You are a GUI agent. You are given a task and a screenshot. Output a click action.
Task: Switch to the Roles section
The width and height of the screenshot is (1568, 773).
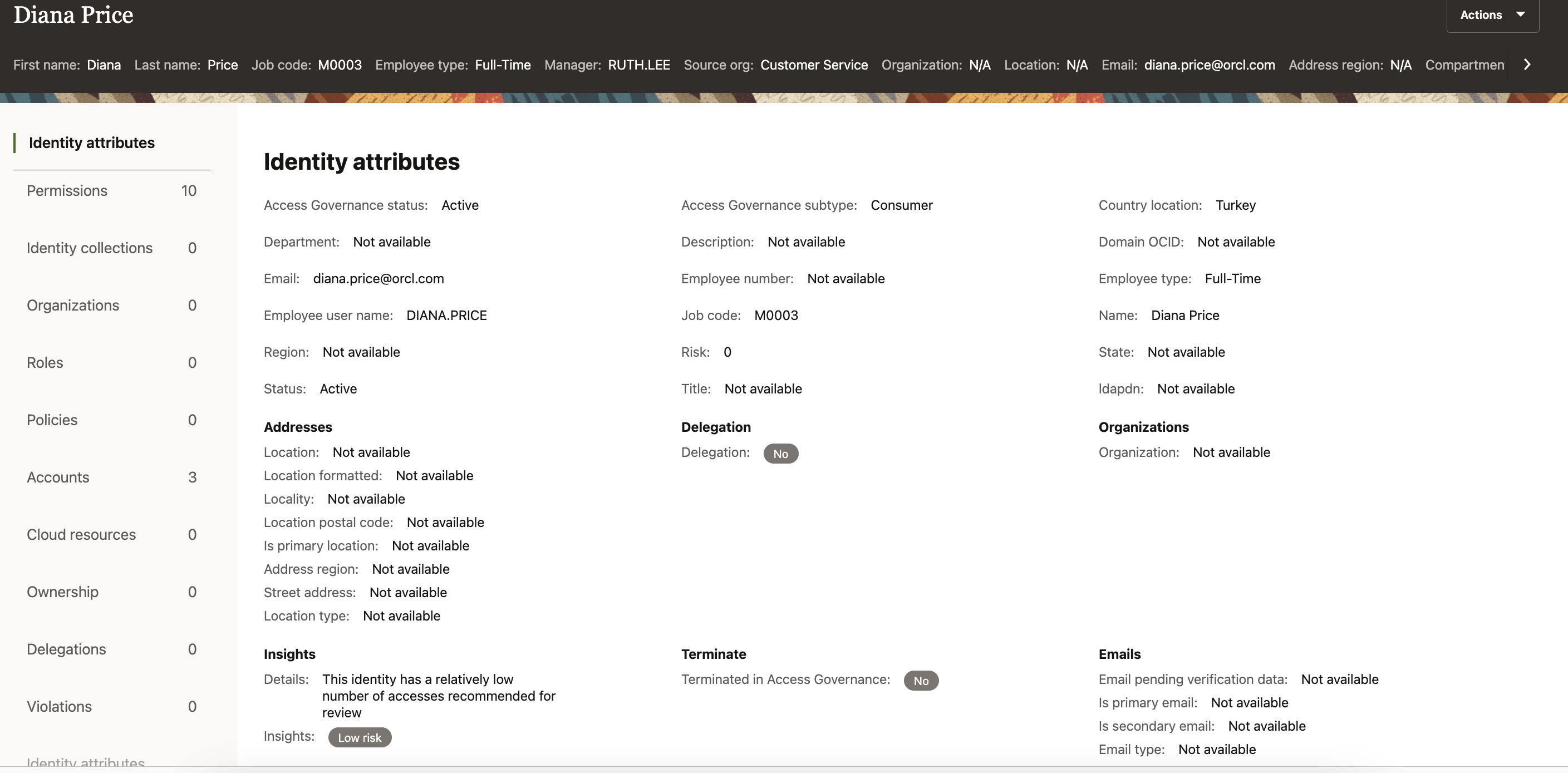pos(45,363)
